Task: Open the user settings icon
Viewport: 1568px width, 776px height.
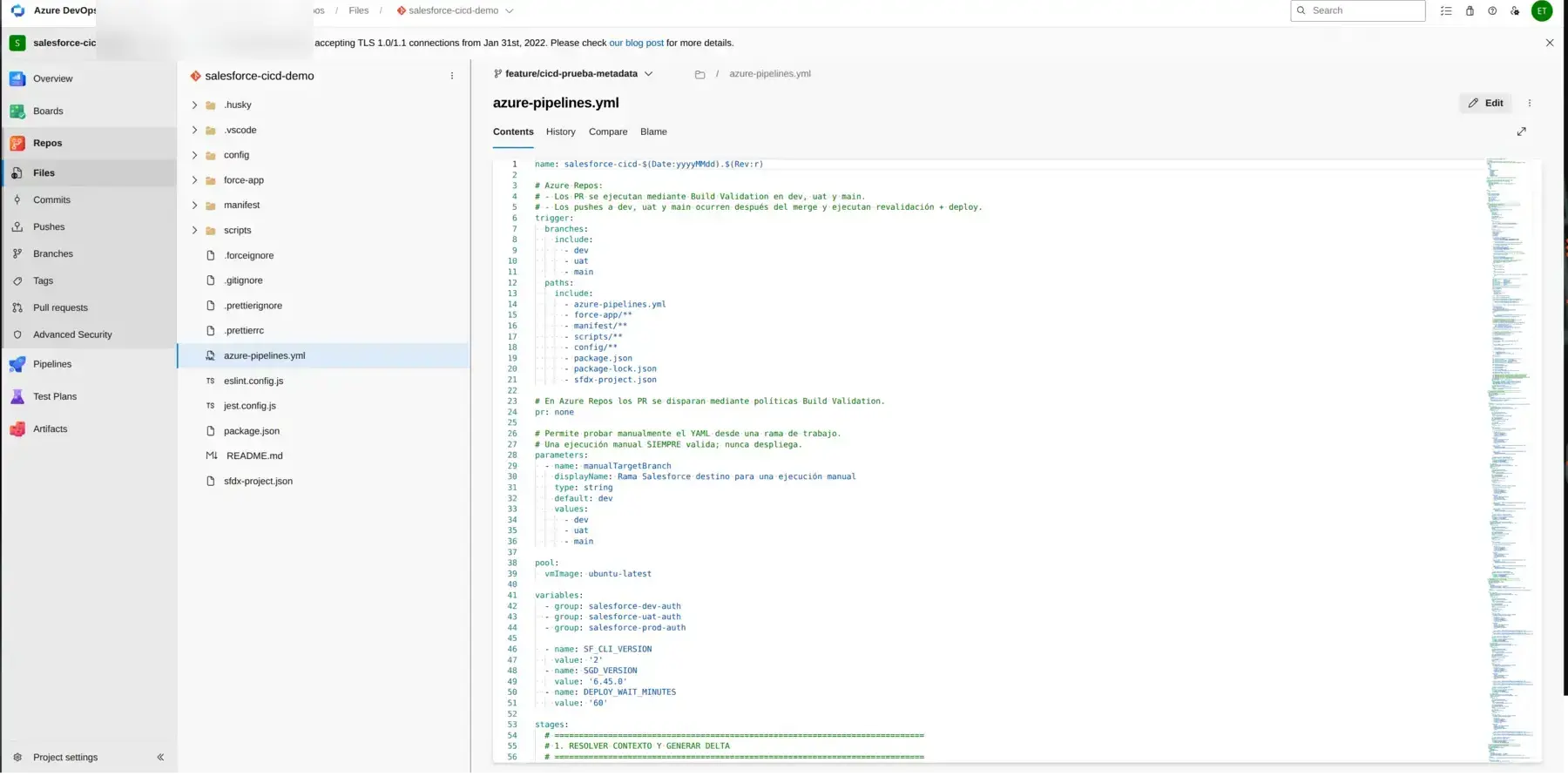Action: [x=1515, y=10]
